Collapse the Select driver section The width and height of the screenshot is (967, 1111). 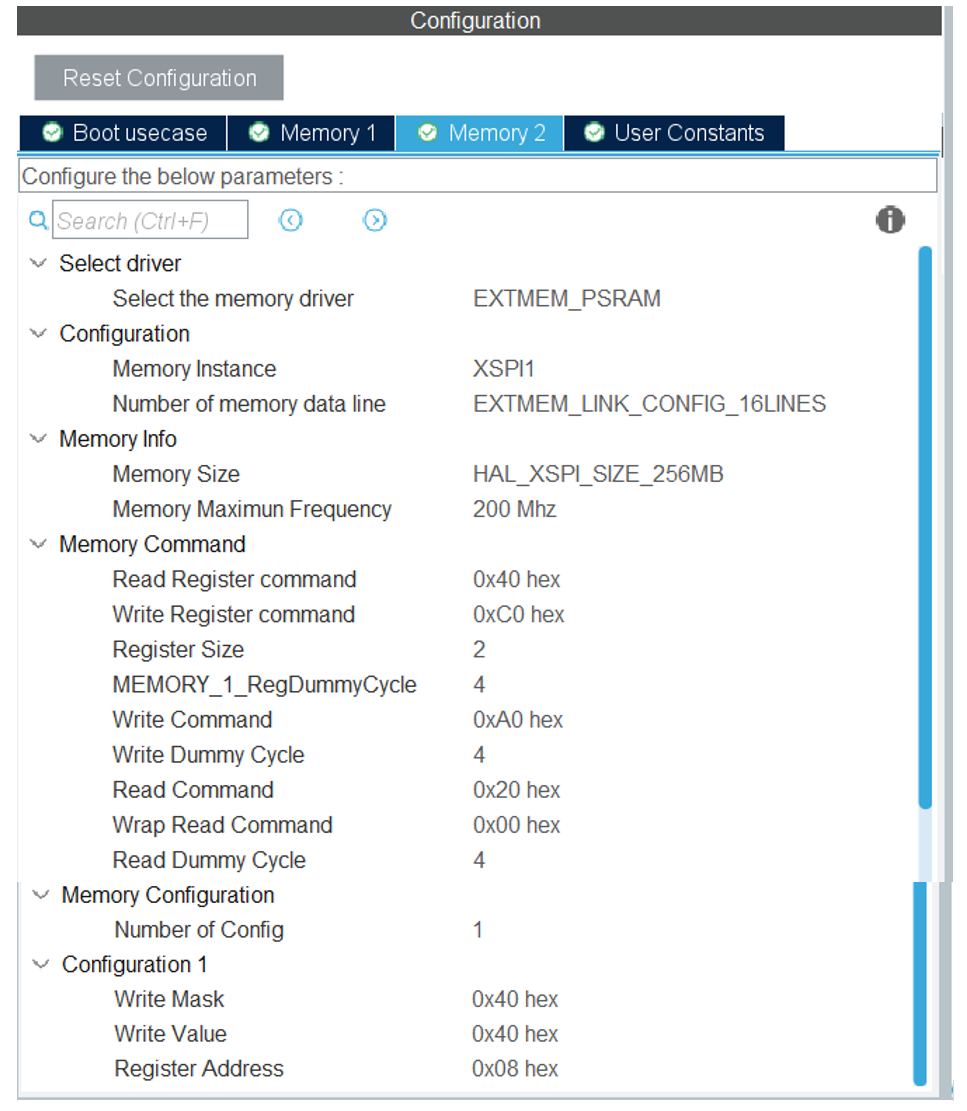click(37, 263)
